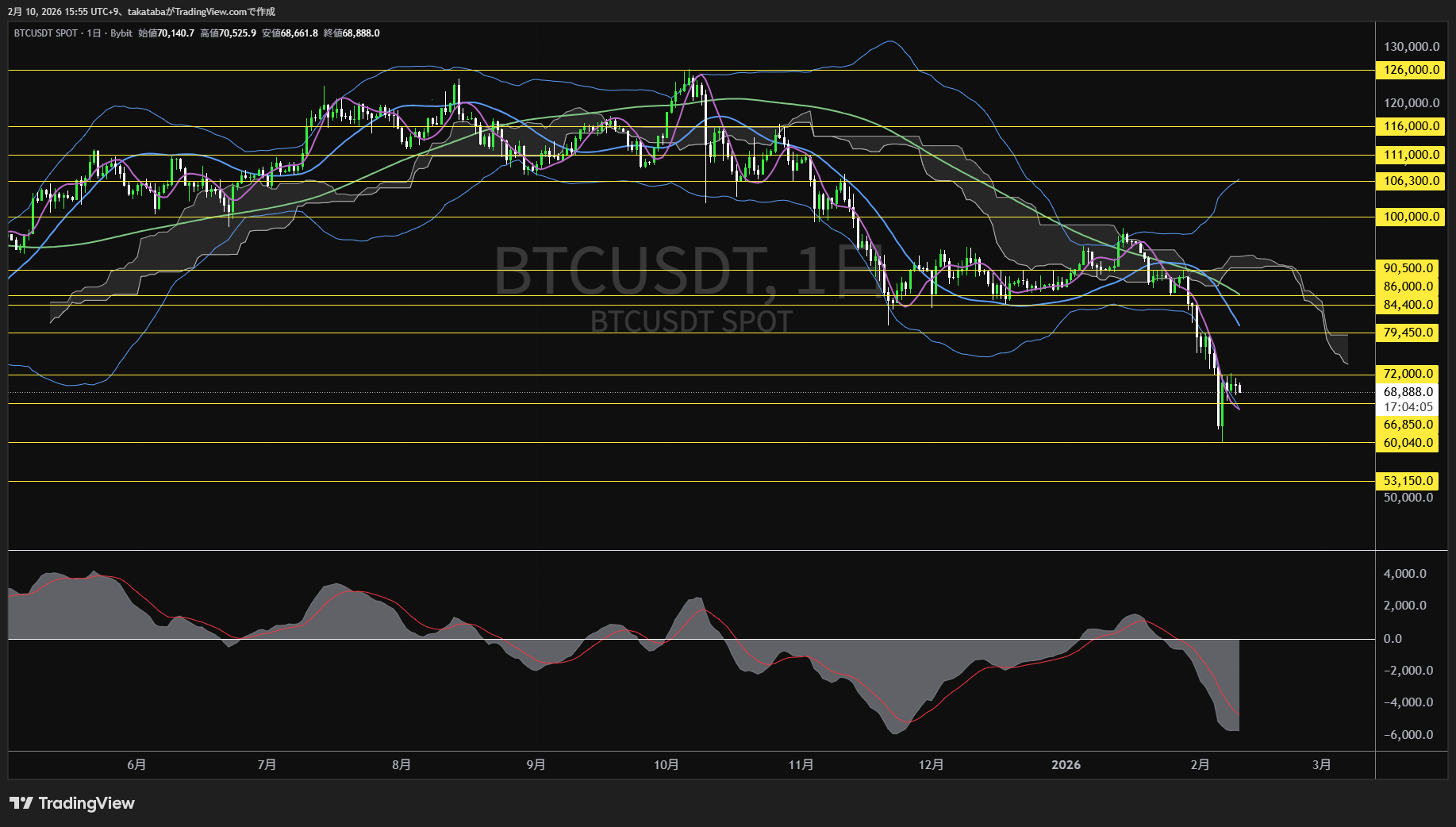Click the "2026" marker on the time axis
Screen dimensions: 1456x827
click(1066, 765)
